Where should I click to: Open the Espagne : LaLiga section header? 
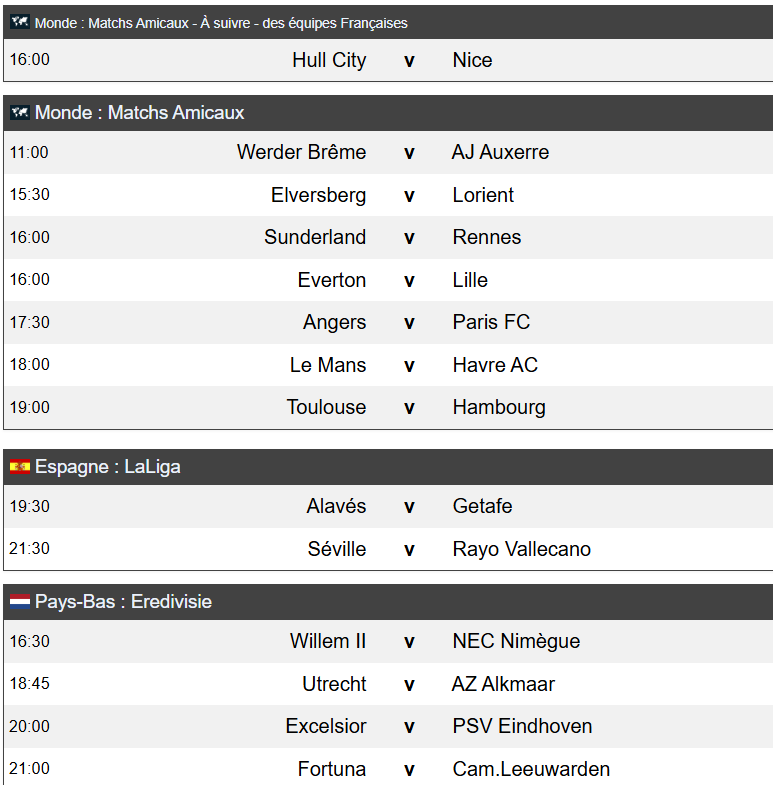[389, 467]
